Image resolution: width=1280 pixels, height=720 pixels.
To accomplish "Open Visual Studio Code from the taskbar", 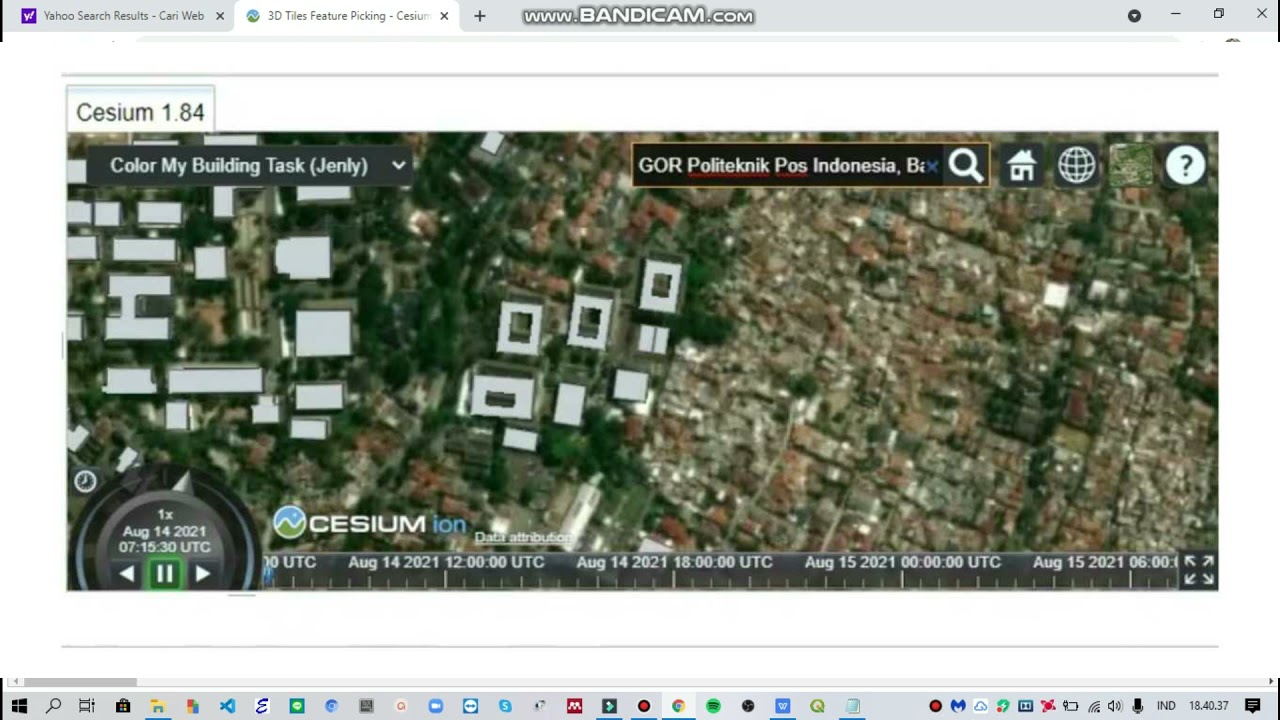I will point(227,706).
